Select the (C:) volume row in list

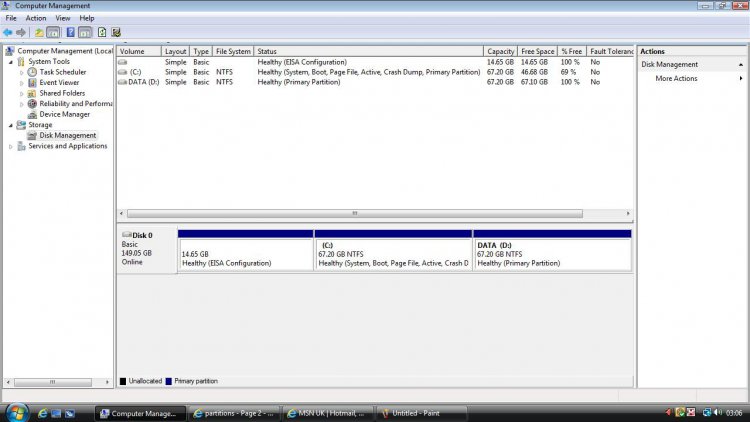point(135,72)
